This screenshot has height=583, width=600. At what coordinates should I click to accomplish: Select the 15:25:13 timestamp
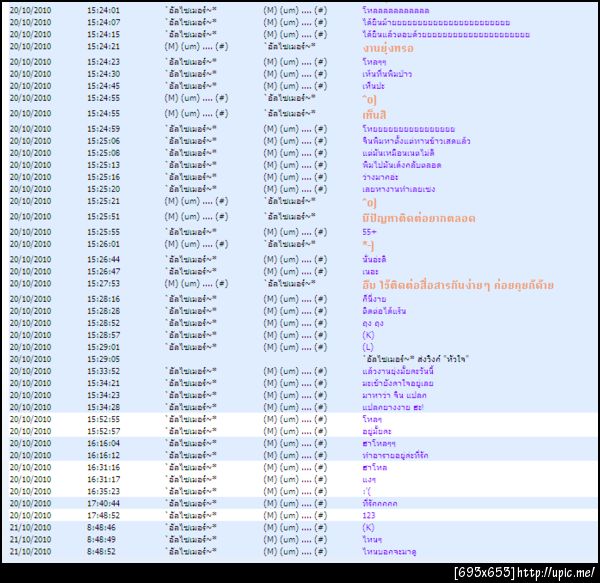(x=103, y=165)
